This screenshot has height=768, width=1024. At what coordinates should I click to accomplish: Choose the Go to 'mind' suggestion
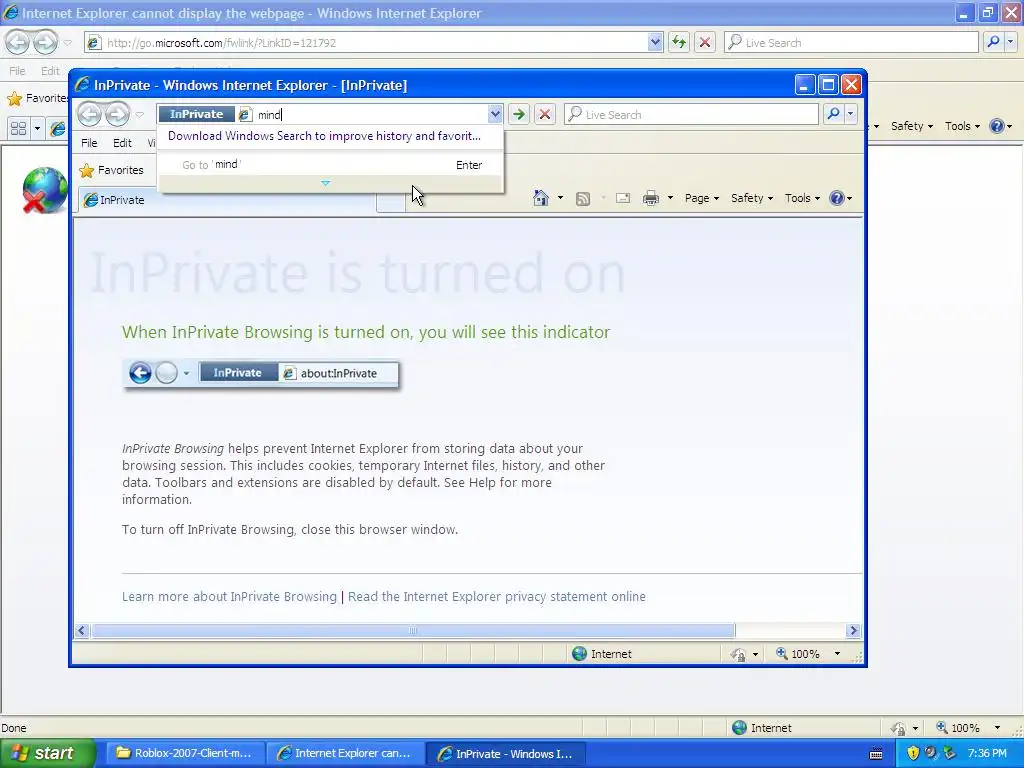331,165
